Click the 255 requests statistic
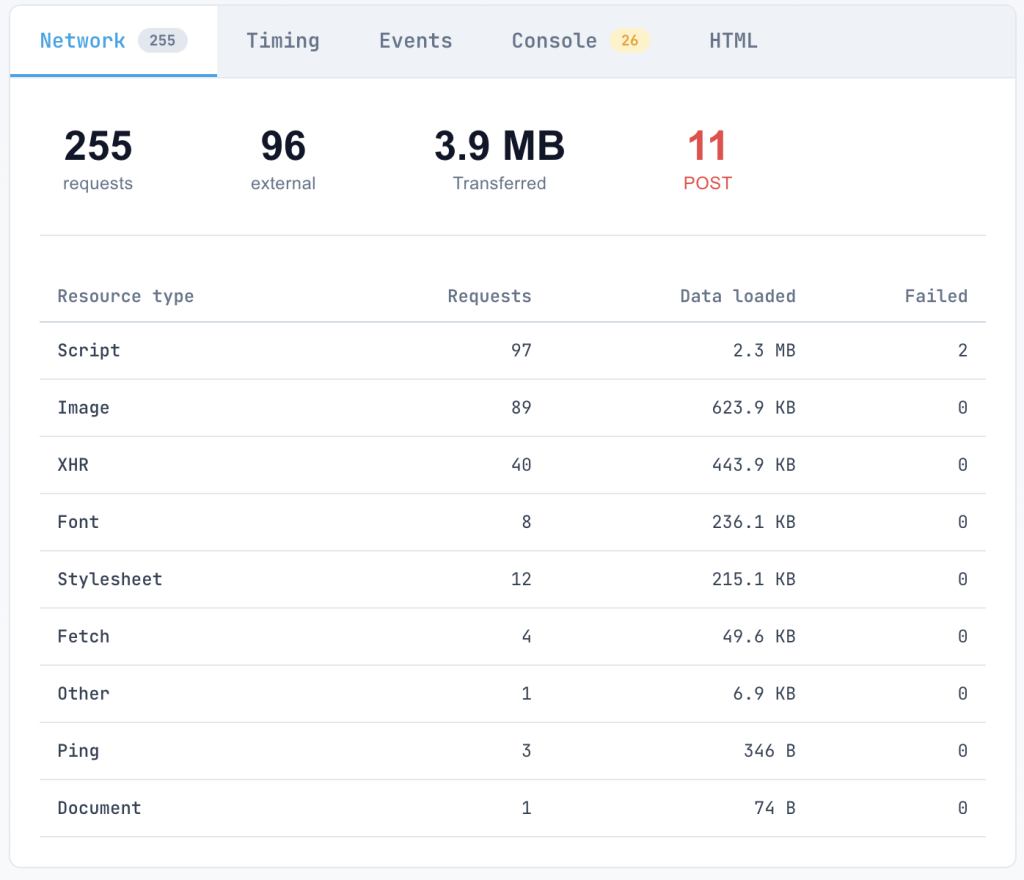This screenshot has width=1024, height=880. click(98, 159)
